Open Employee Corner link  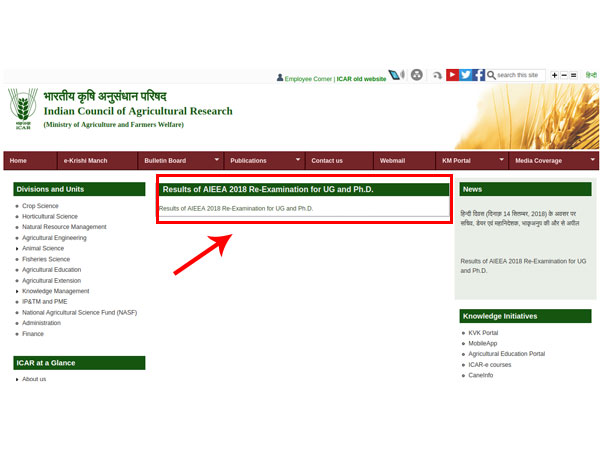point(308,79)
